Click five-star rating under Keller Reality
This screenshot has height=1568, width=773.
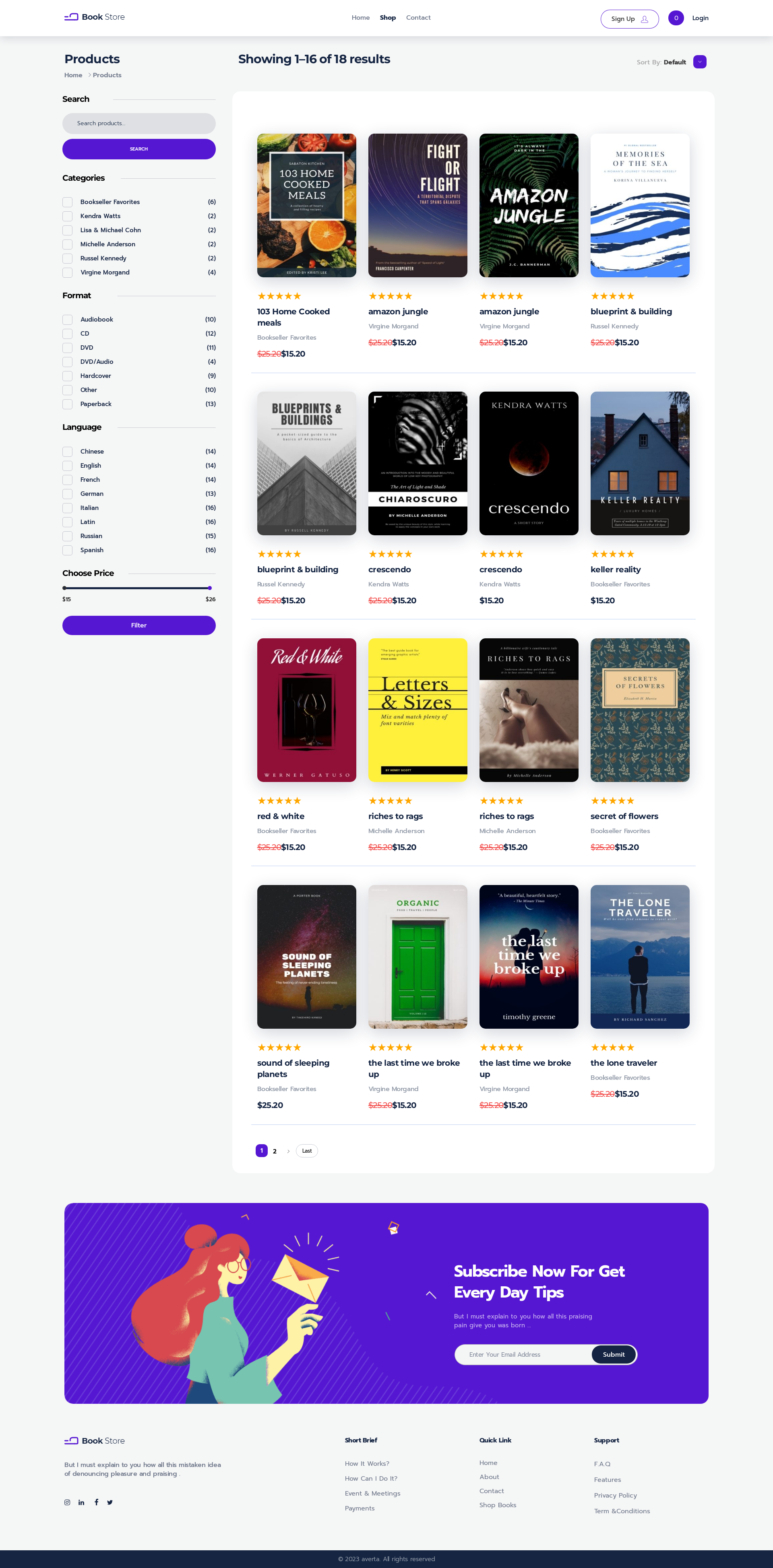click(x=612, y=554)
